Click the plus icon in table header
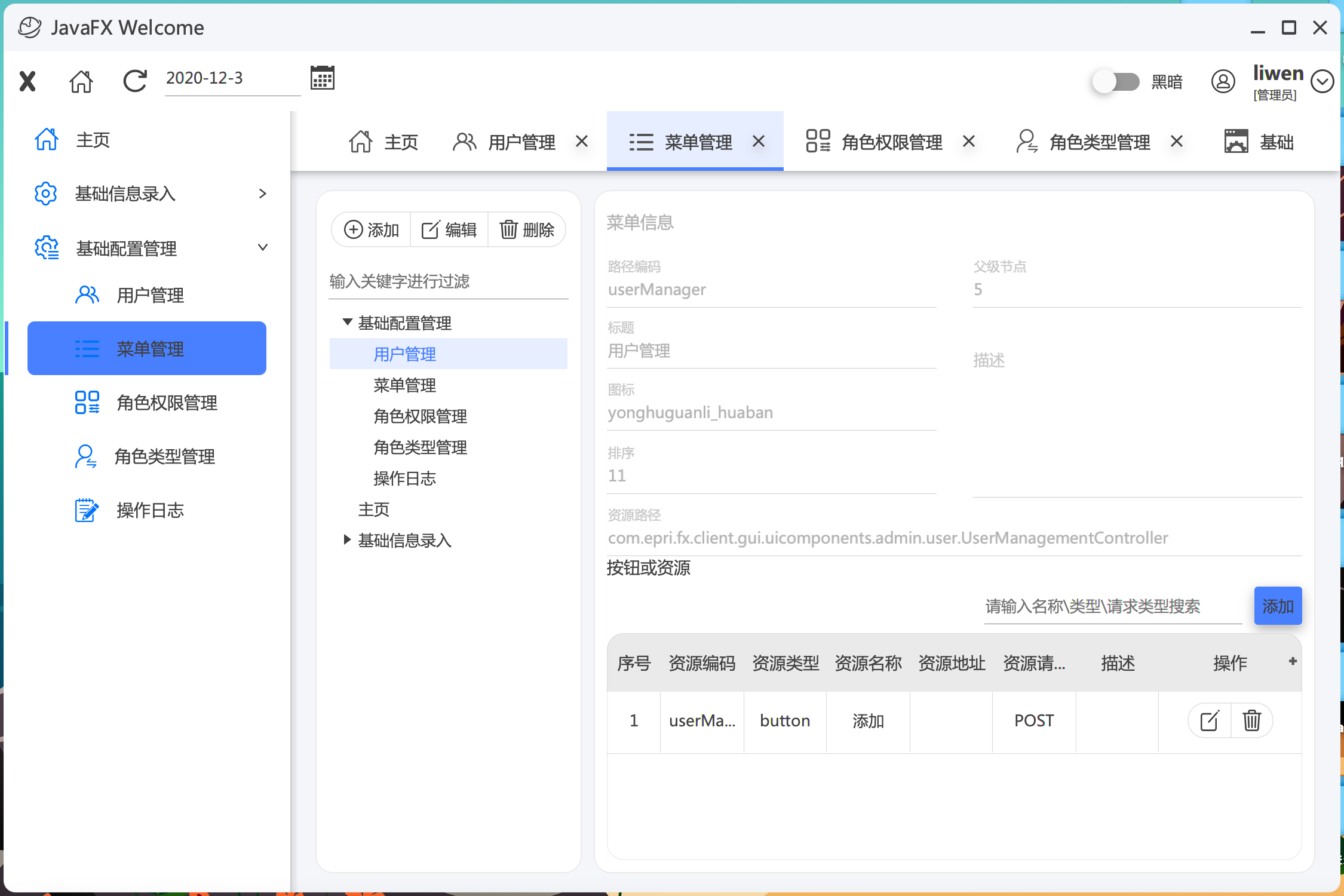 tap(1293, 661)
